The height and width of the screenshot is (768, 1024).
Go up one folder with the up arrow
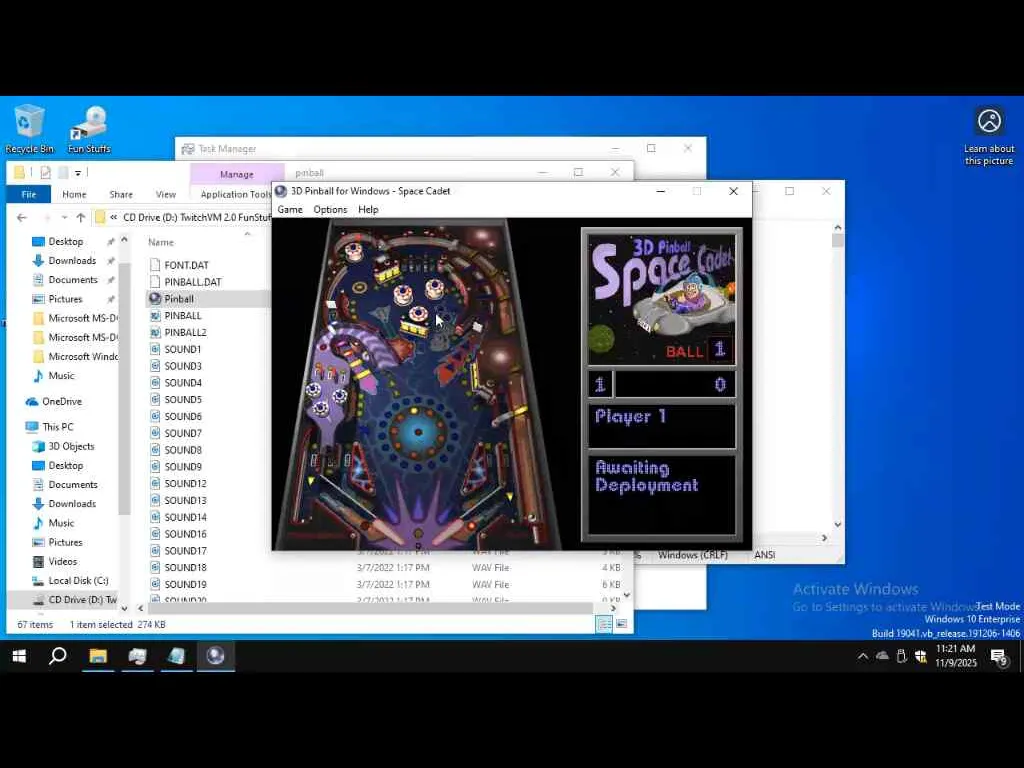(80, 217)
